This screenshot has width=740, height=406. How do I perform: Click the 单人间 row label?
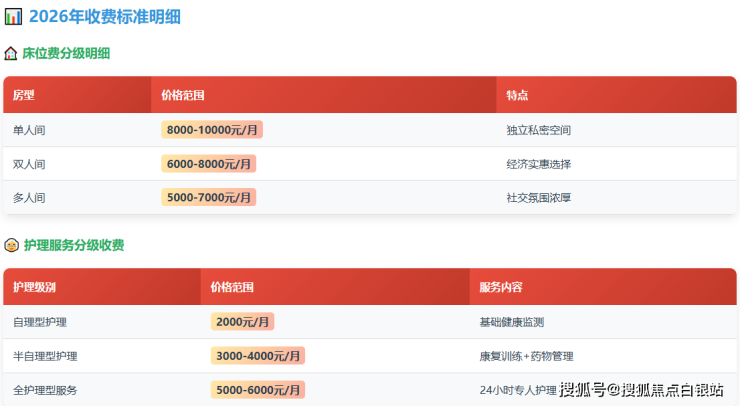(x=29, y=130)
